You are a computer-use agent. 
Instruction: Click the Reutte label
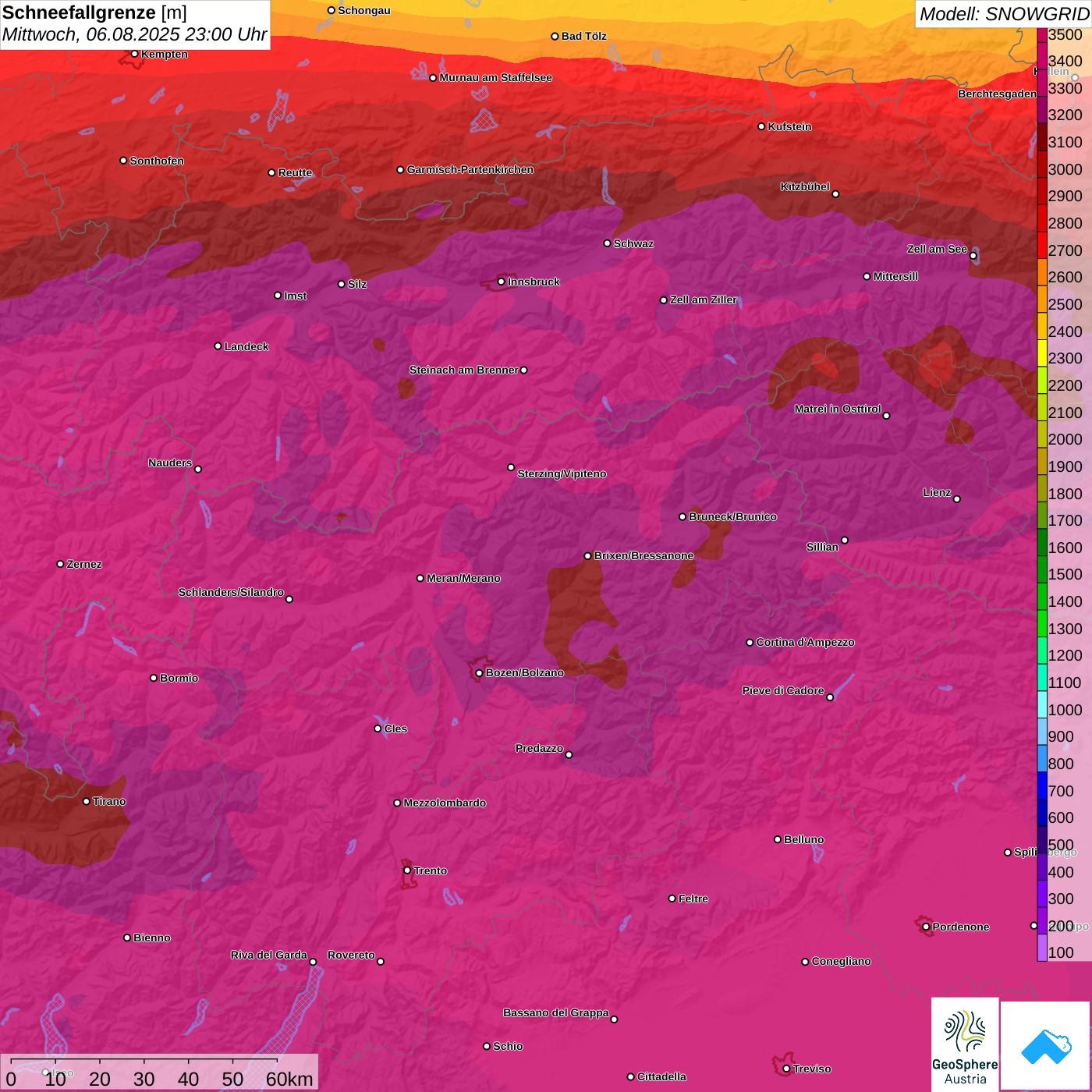coord(295,172)
